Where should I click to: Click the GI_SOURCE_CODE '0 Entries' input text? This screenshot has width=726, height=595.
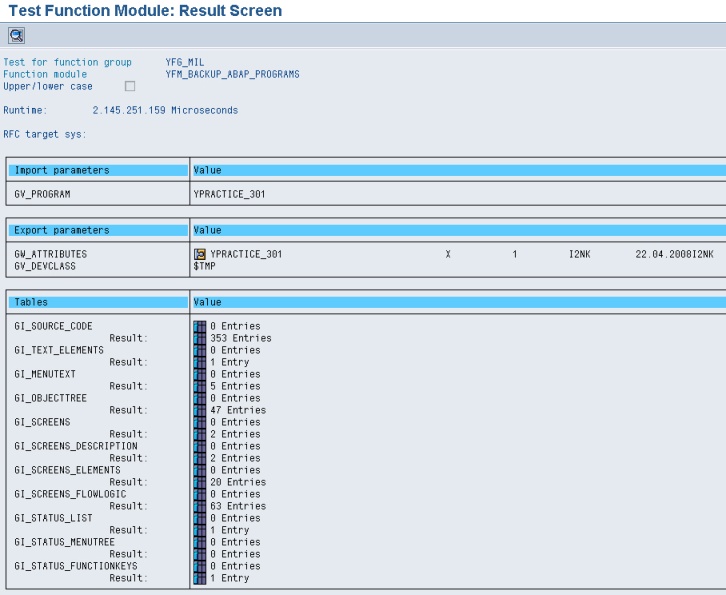pyautogui.click(x=235, y=326)
